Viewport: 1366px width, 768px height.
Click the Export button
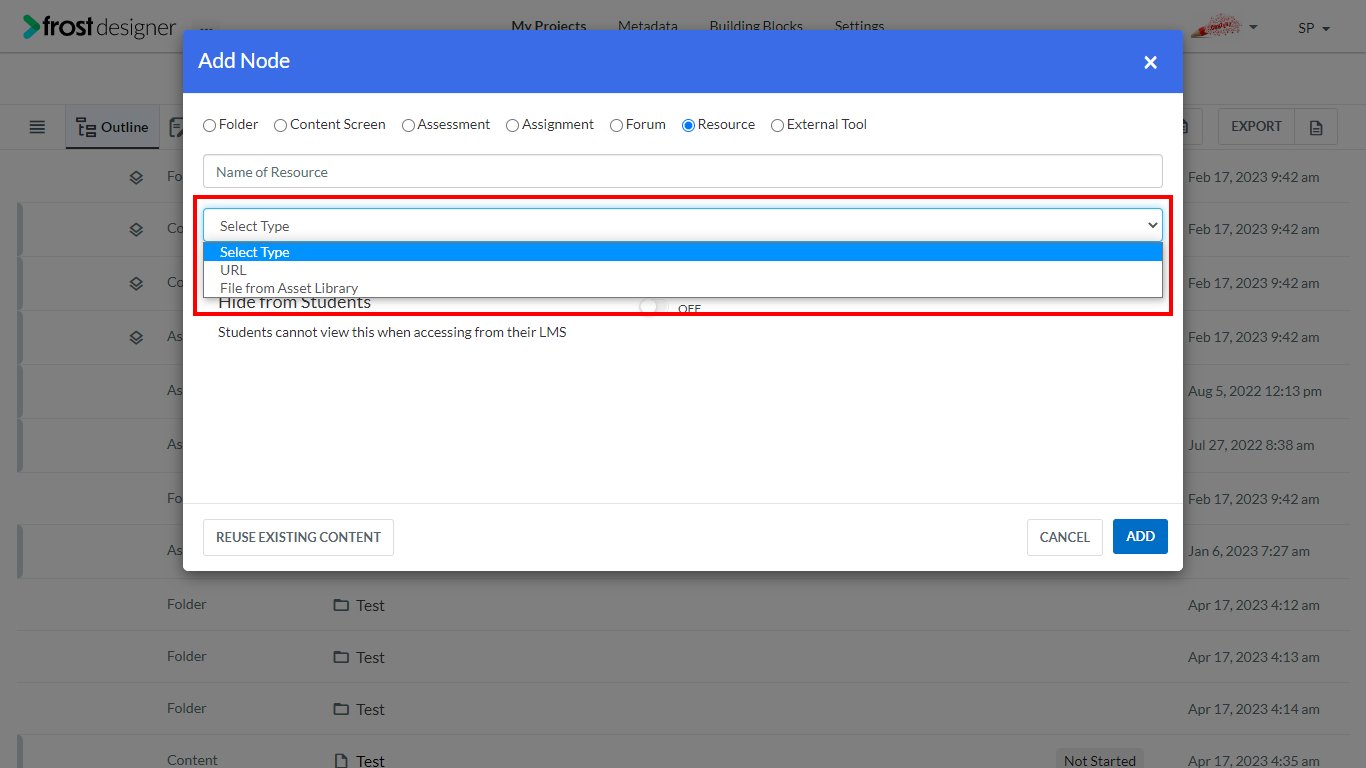(1256, 126)
